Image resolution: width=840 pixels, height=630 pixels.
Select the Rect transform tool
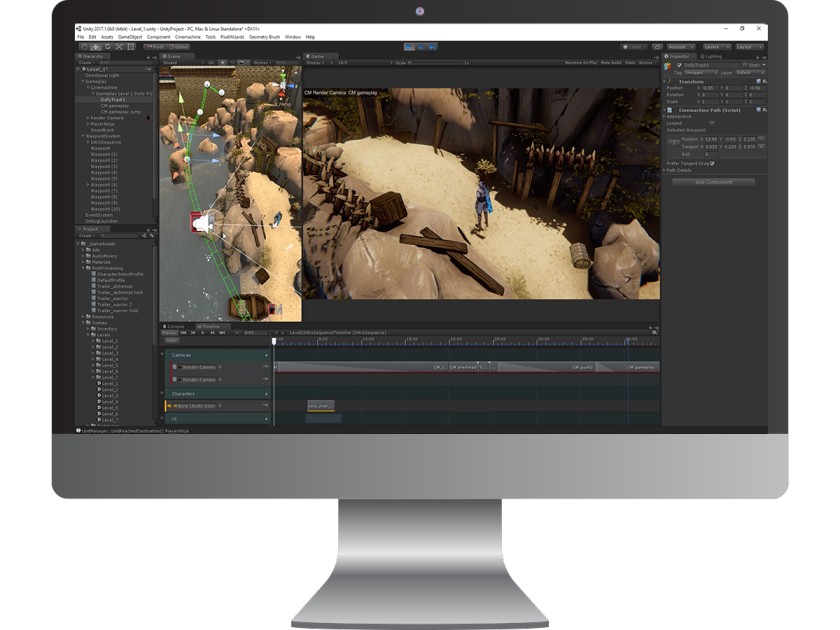coord(131,47)
